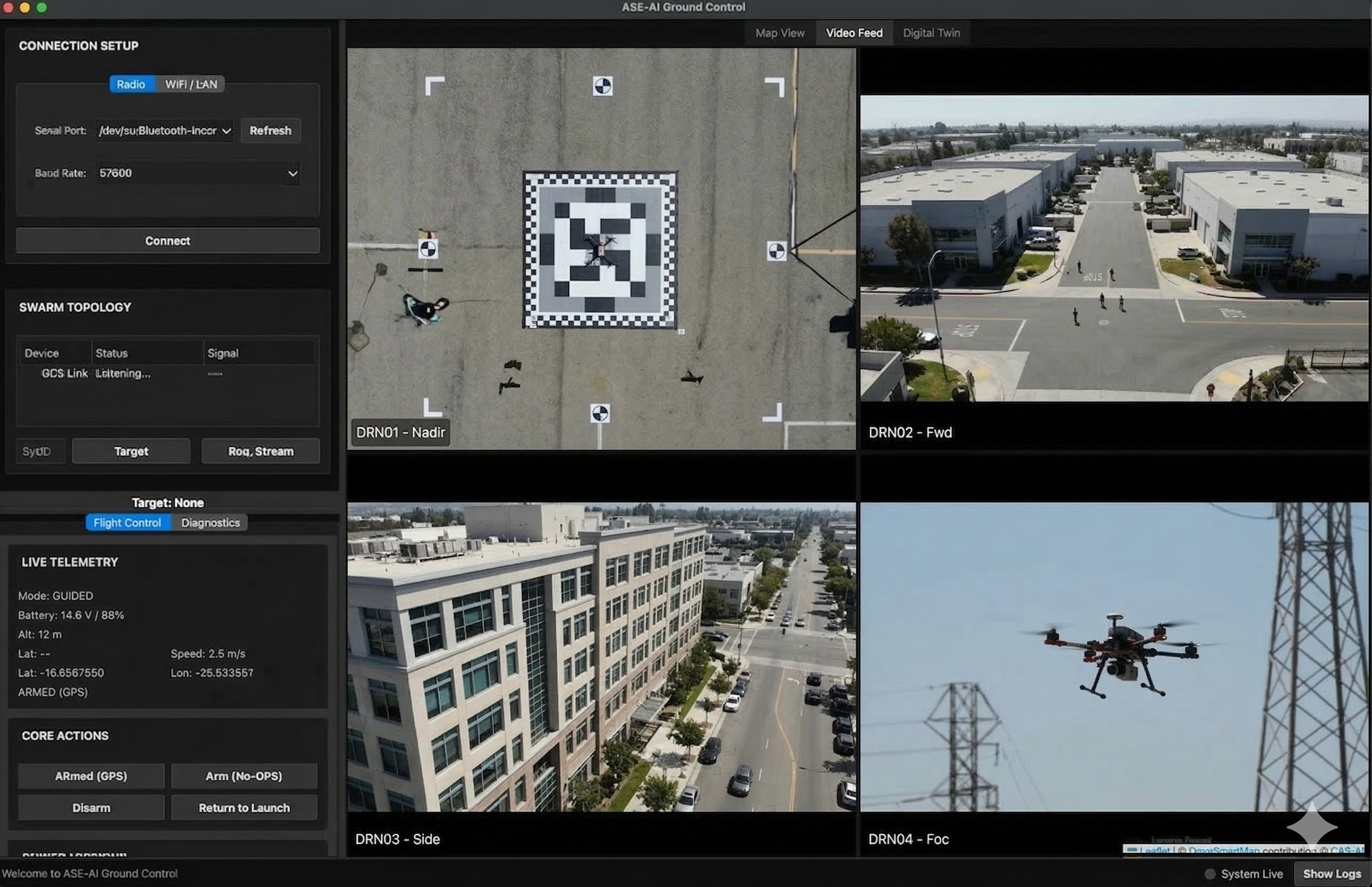Trigger Return to Launch

244,808
